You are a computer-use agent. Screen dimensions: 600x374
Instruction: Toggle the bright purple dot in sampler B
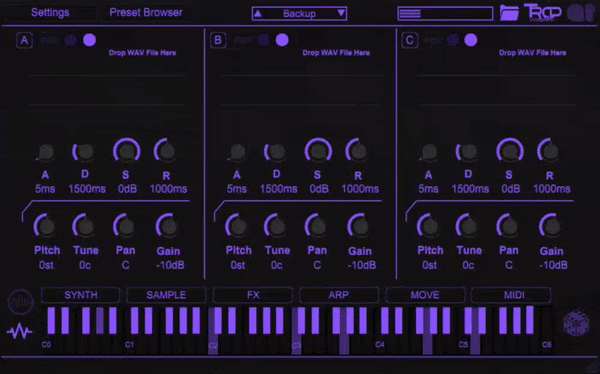click(282, 40)
